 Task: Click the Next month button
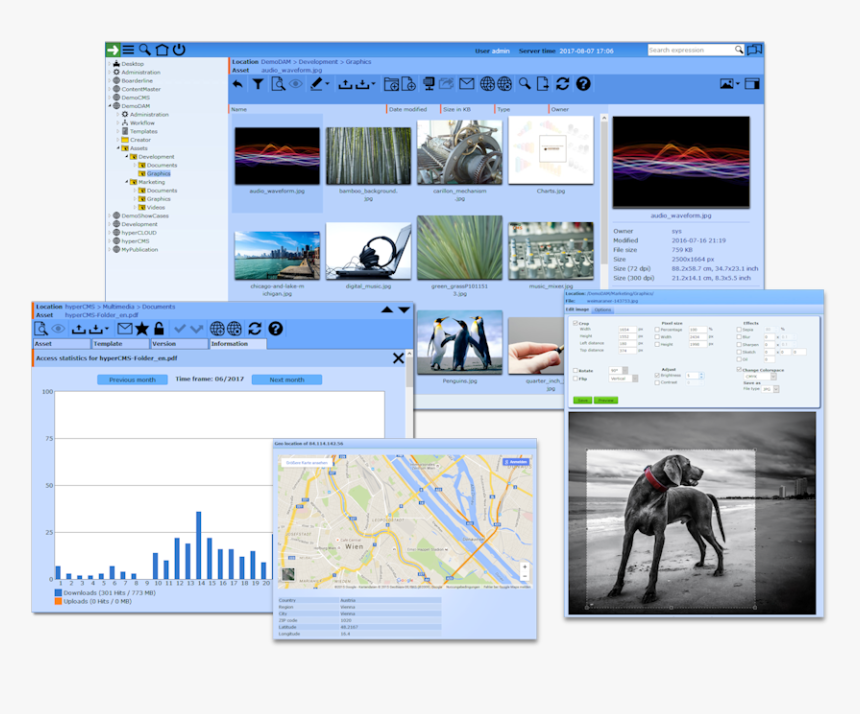tap(287, 379)
